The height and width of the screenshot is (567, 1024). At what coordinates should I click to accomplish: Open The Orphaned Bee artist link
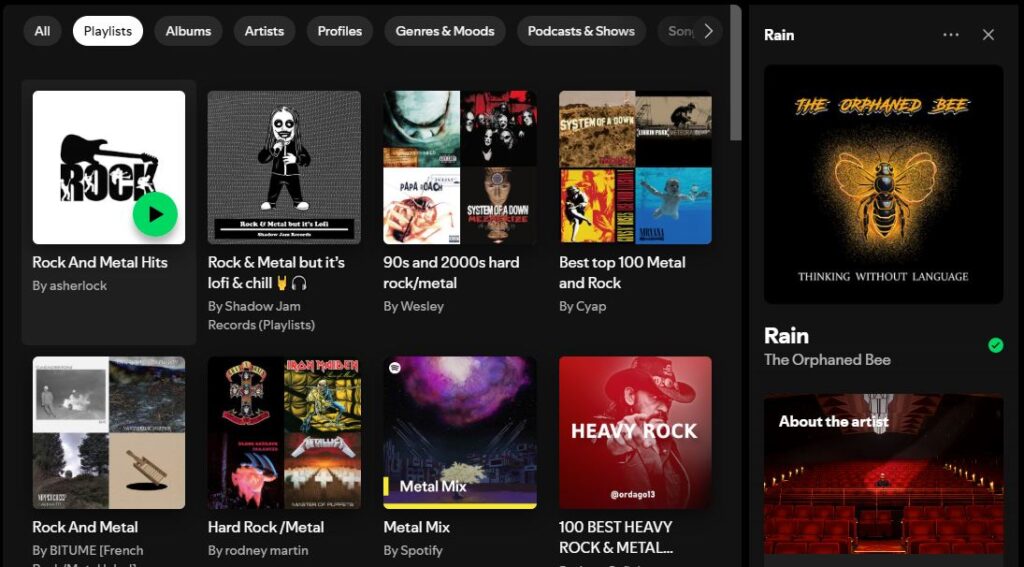pos(827,360)
